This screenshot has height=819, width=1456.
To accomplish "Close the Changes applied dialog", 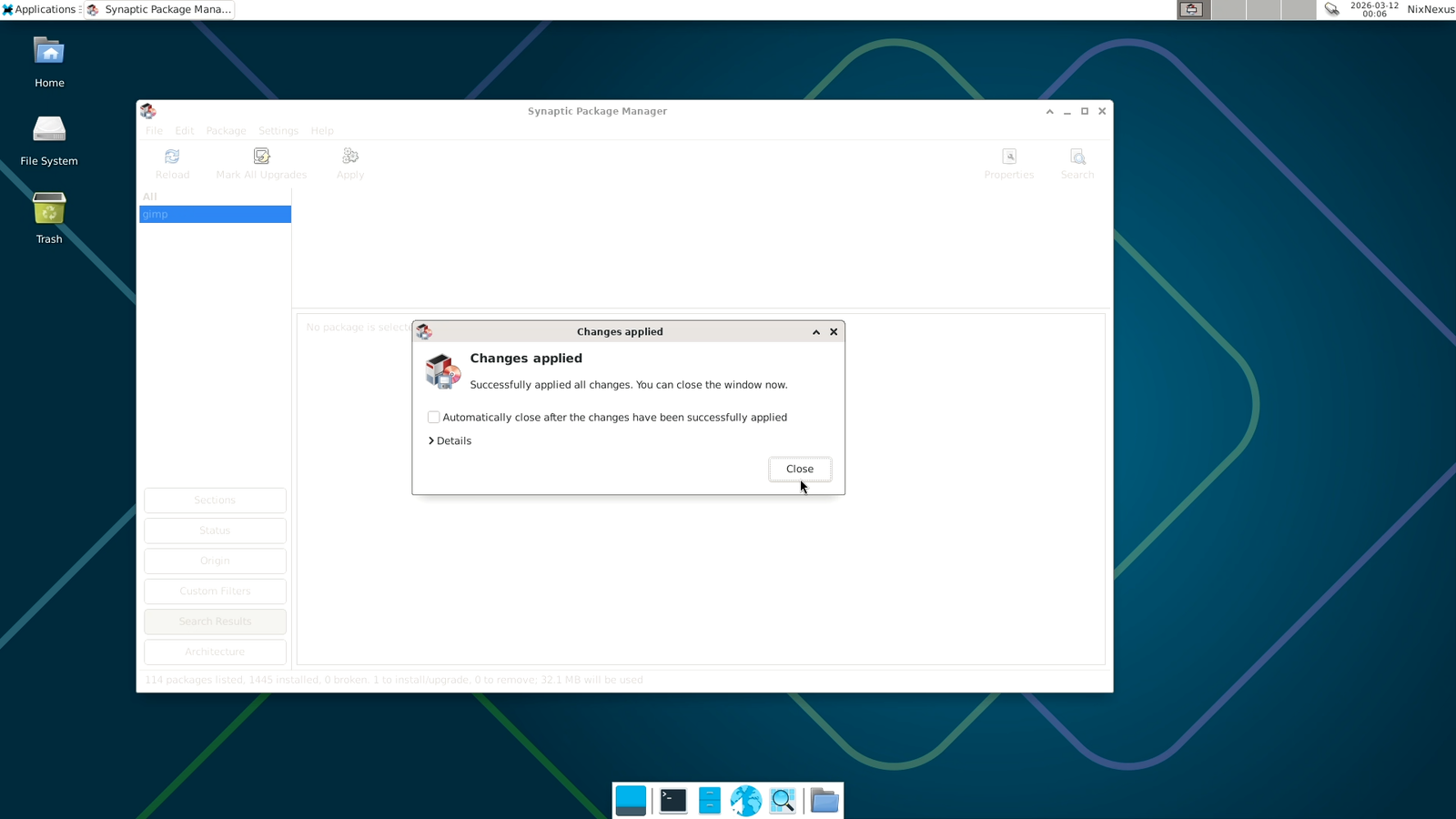I will 799,469.
